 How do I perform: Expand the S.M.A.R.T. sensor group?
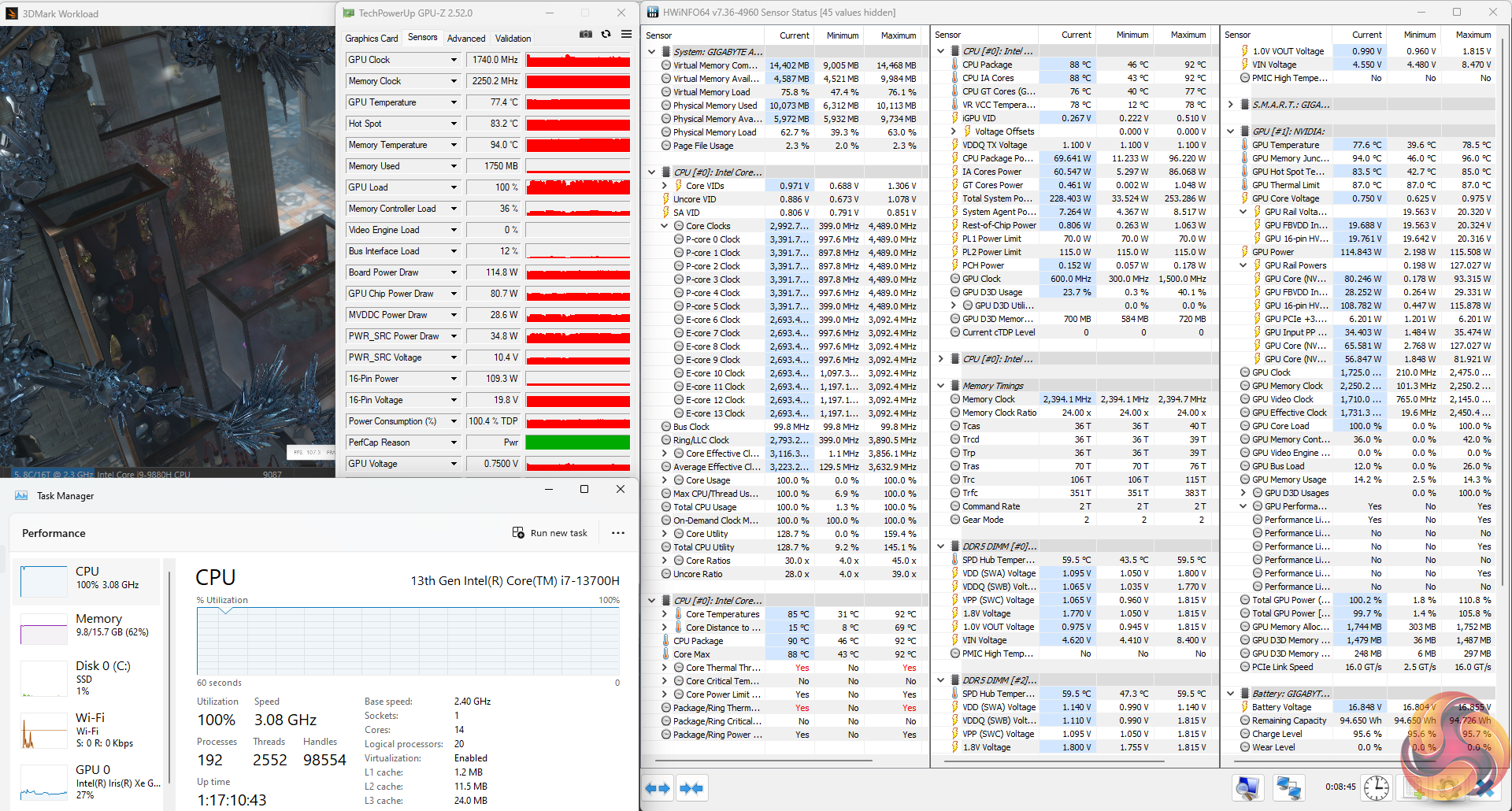pos(1230,105)
